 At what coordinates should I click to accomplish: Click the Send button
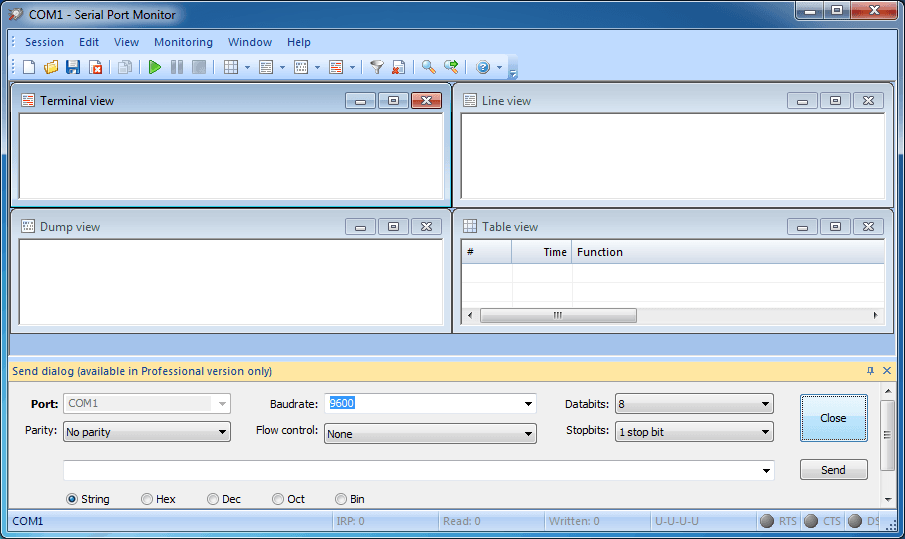833,470
